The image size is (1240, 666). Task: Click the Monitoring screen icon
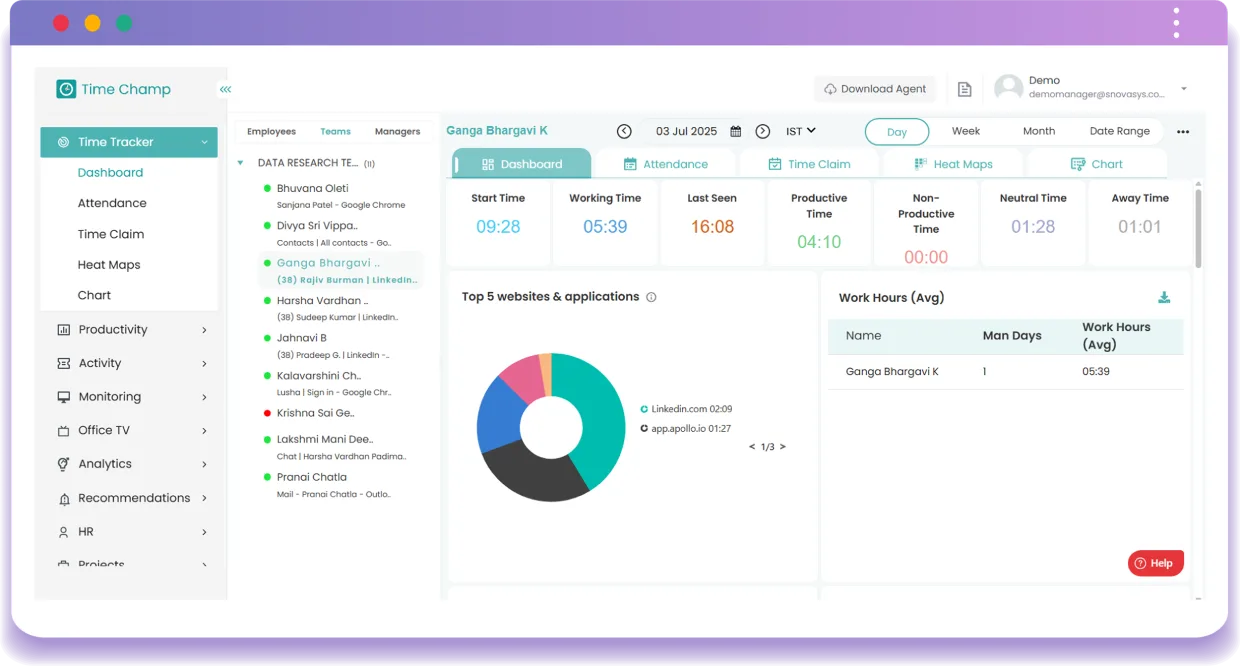click(64, 397)
